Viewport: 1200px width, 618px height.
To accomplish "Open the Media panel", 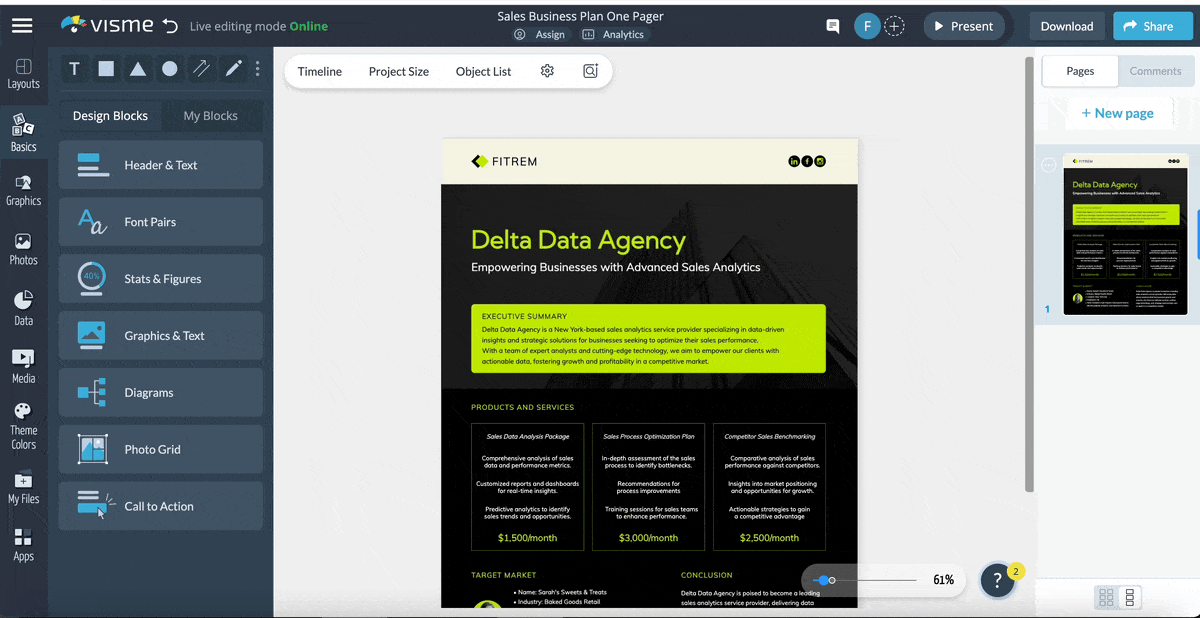I will [24, 364].
